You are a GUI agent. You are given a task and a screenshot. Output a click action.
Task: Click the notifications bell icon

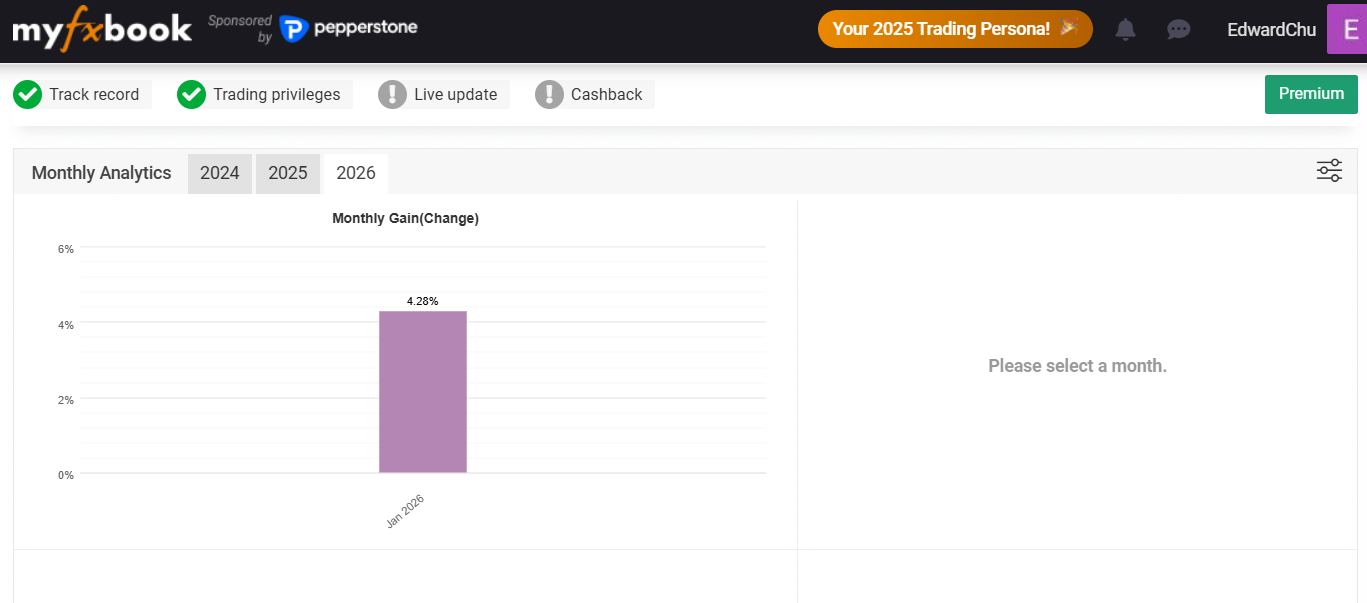[x=1125, y=29]
